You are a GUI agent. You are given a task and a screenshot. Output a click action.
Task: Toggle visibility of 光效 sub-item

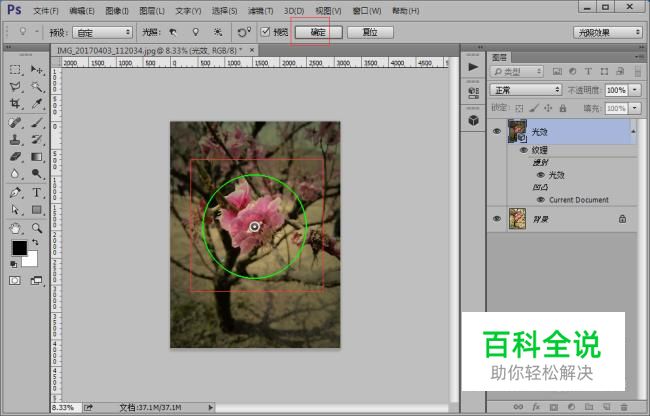[x=541, y=175]
